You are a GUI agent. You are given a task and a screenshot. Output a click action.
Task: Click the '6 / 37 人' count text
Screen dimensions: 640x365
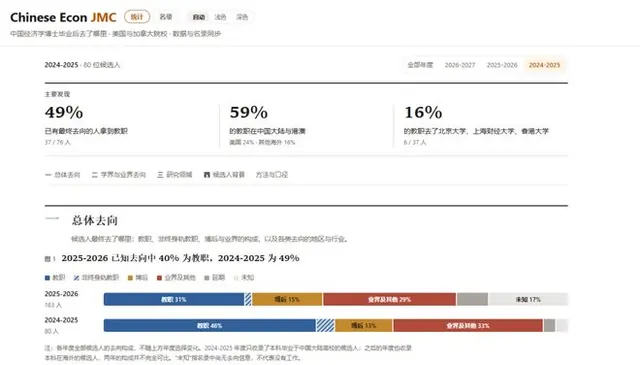(x=415, y=142)
